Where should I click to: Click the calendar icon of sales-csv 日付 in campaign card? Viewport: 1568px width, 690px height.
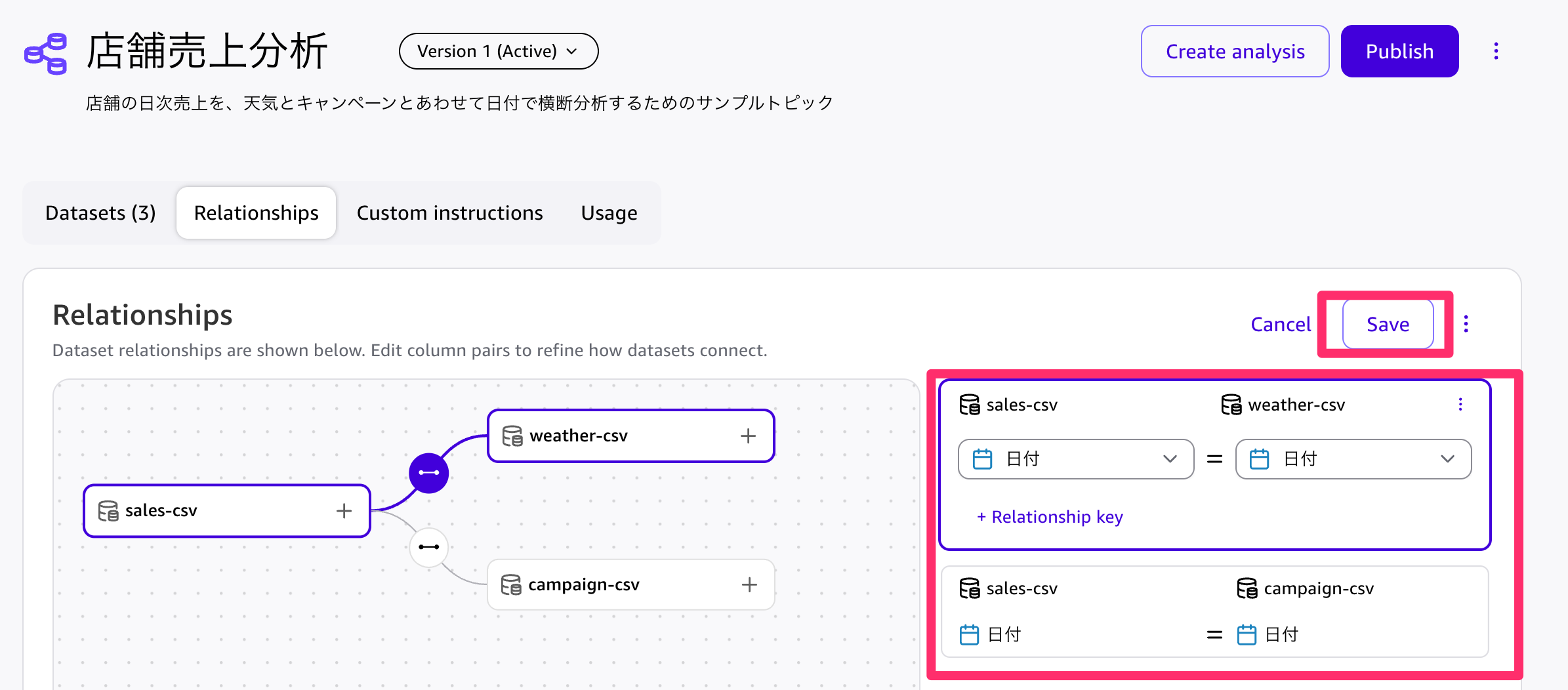969,635
